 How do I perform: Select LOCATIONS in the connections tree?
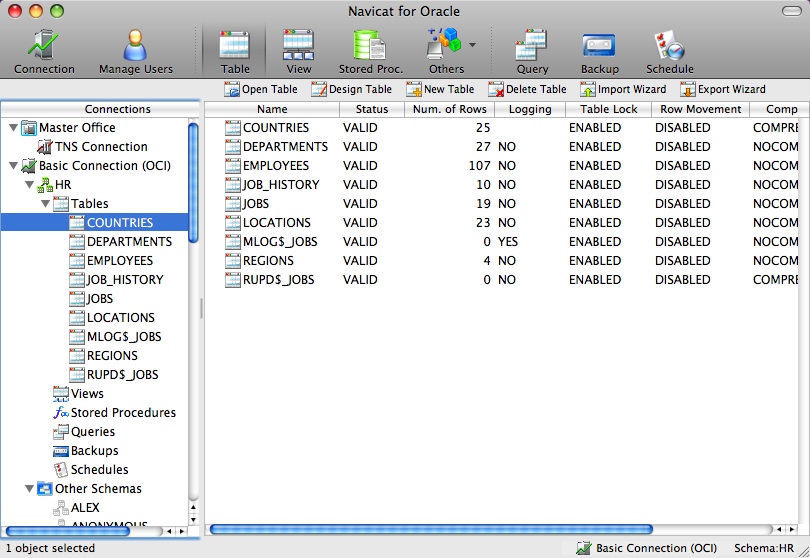pos(112,318)
